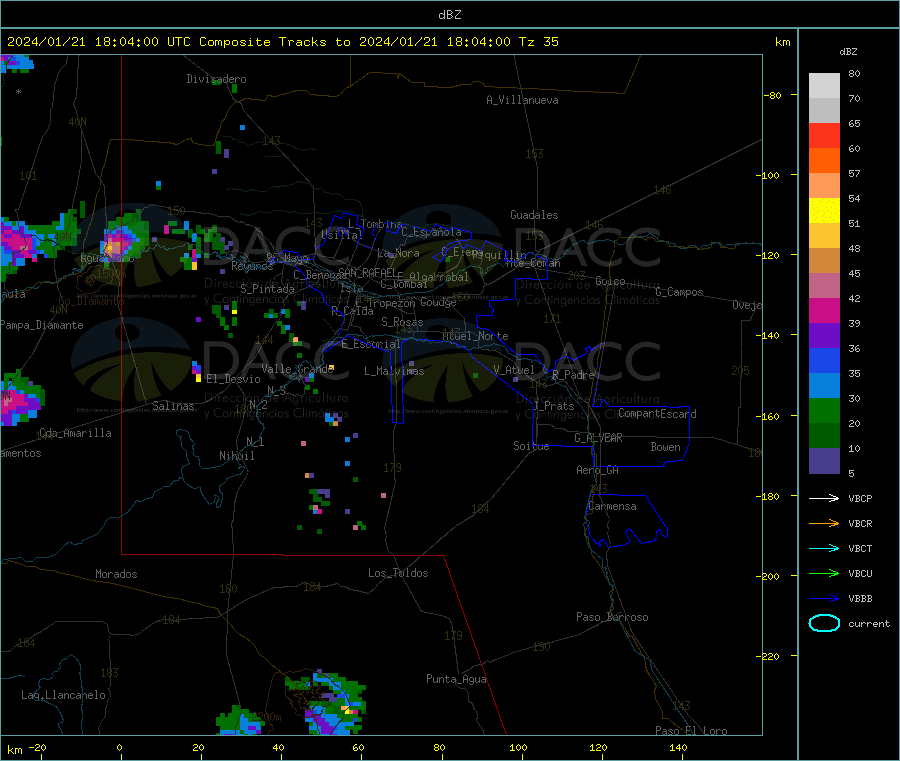Click the Soitue location label
Viewport: 900px width, 761px height.
coord(531,446)
